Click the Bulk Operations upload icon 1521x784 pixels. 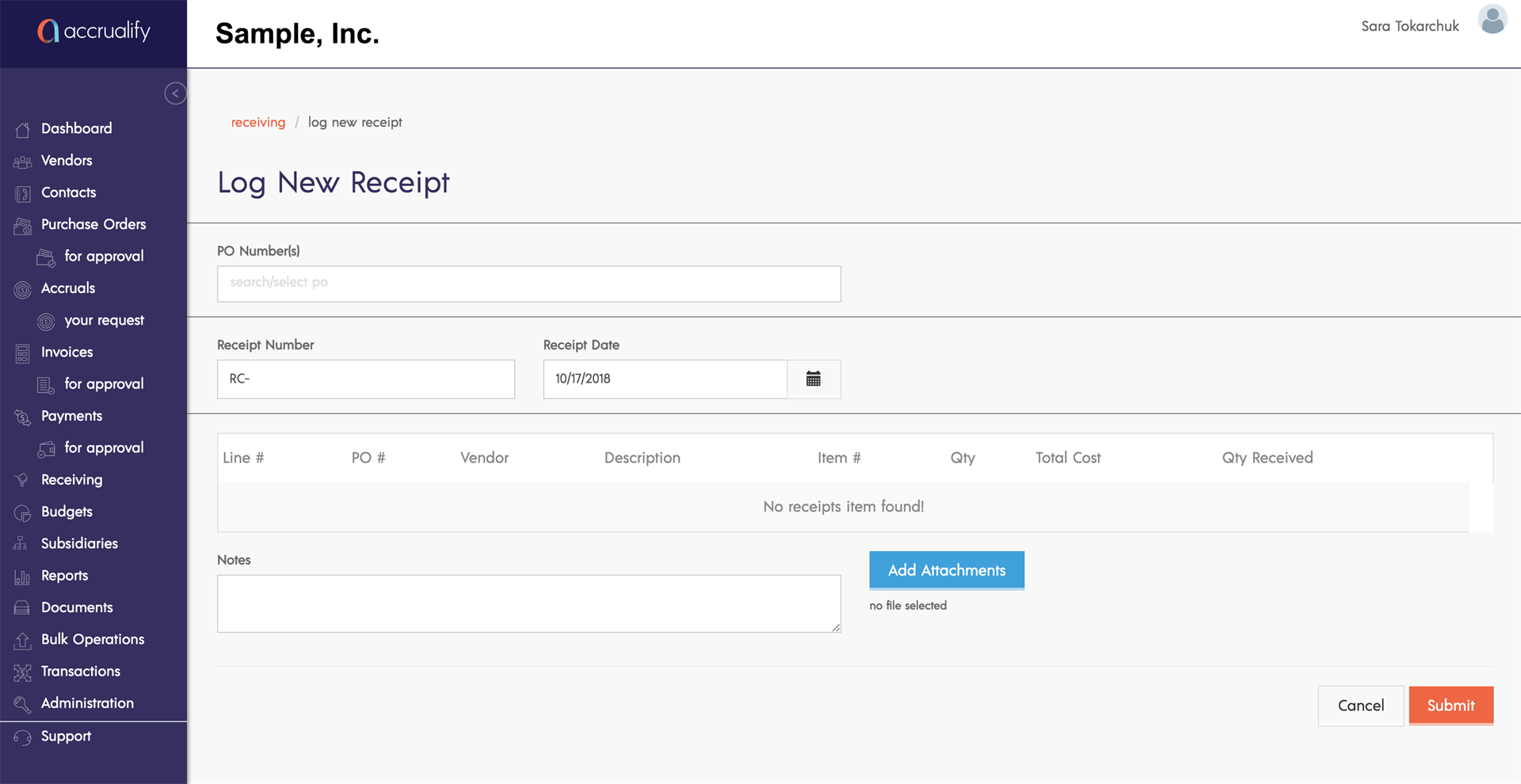pyautogui.click(x=22, y=641)
